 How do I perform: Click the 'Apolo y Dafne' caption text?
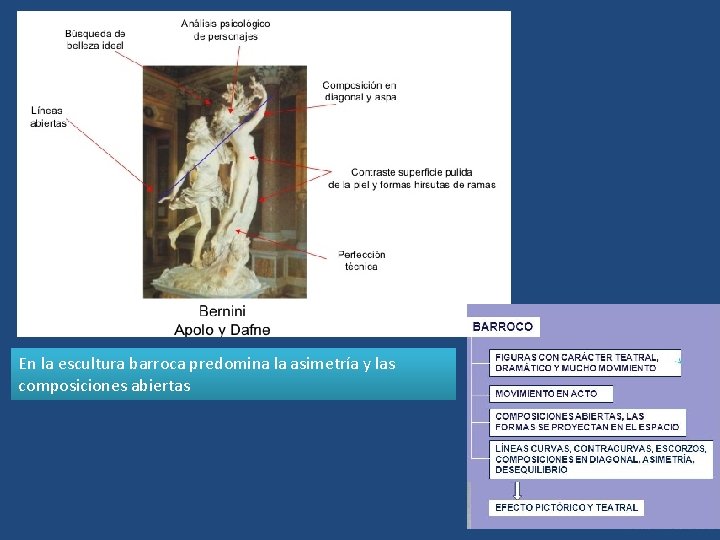pyautogui.click(x=222, y=330)
